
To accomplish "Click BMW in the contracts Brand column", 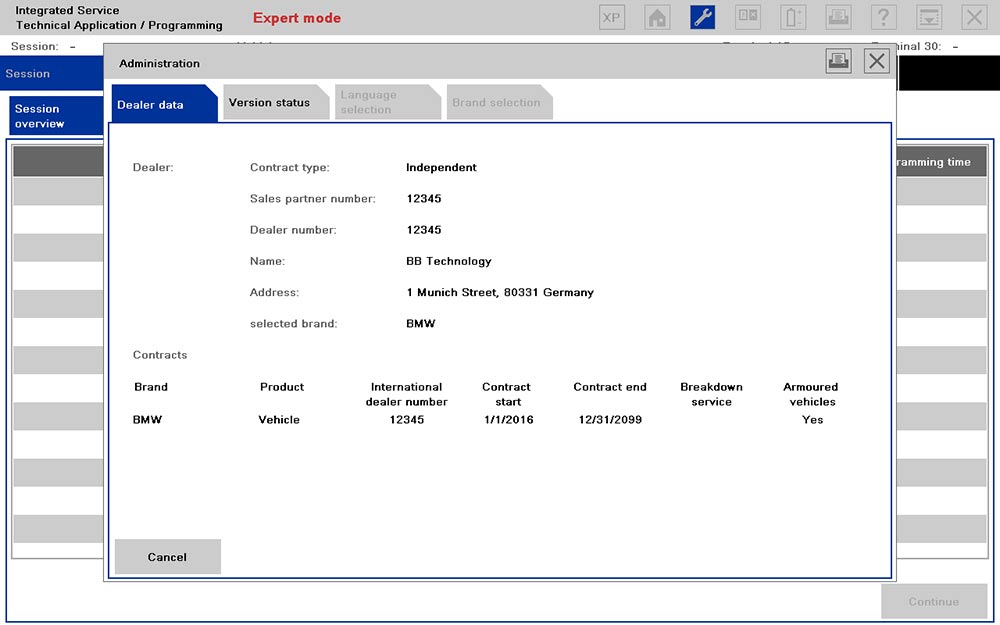I will [x=147, y=420].
